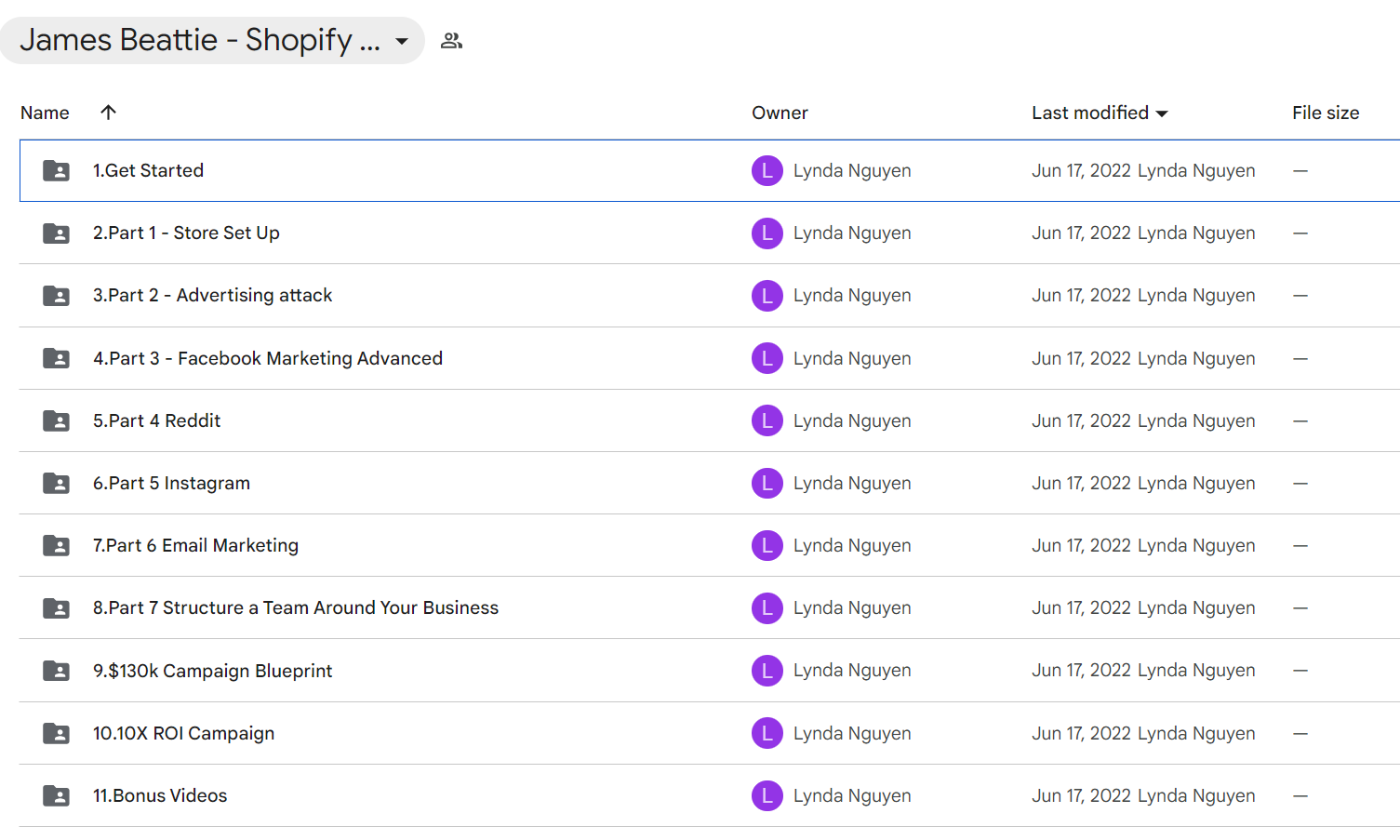This screenshot has width=1400, height=840.
Task: Click folder icon of 10.10X ROI Campaign
Action: coord(56,733)
